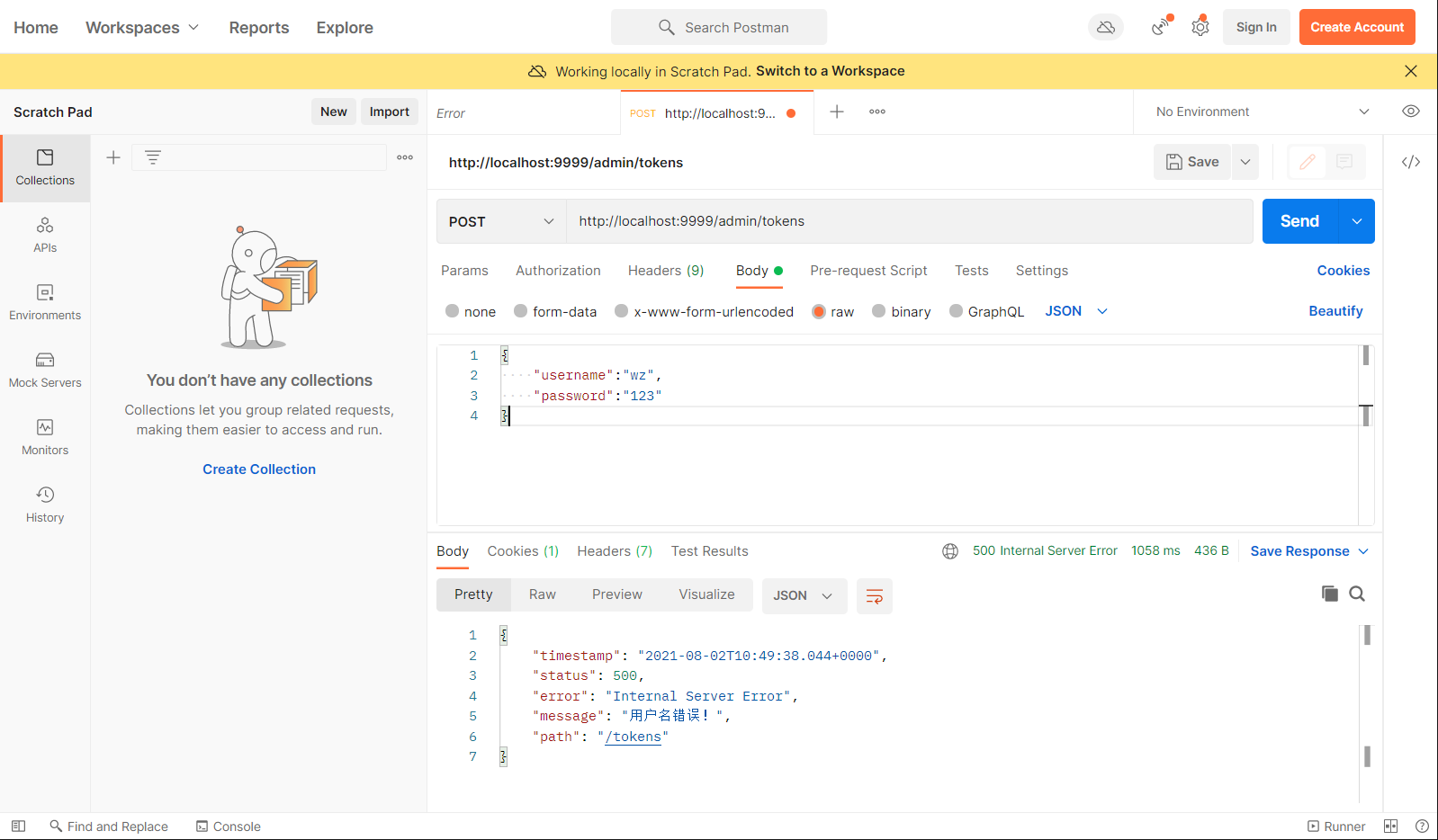Switch to the request Tests tab
The width and height of the screenshot is (1438, 840).
click(972, 271)
